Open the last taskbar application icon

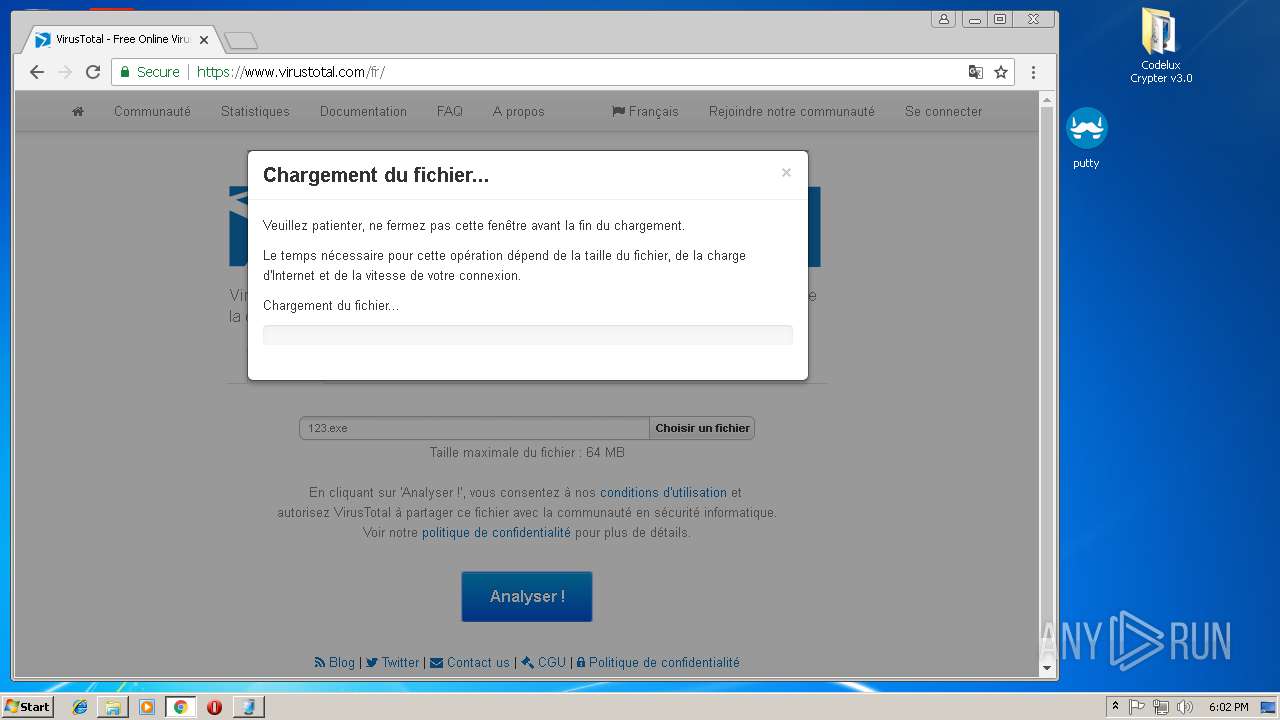248,707
